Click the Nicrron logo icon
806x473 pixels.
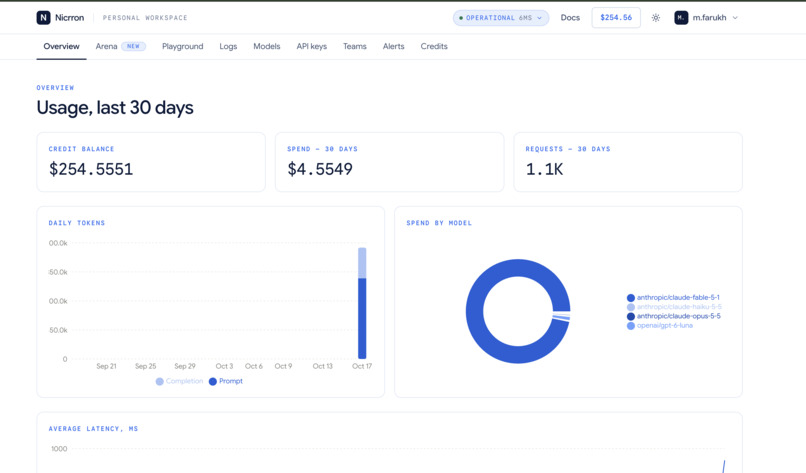coord(43,17)
